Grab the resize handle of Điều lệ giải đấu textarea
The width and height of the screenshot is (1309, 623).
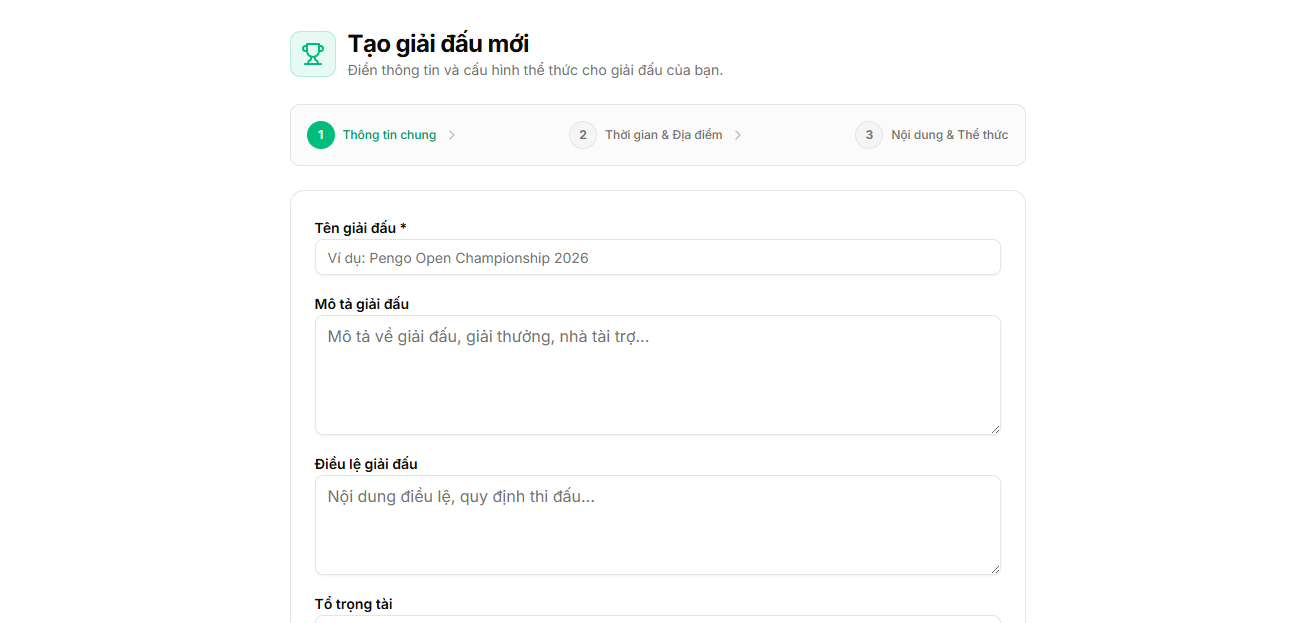coord(995,569)
